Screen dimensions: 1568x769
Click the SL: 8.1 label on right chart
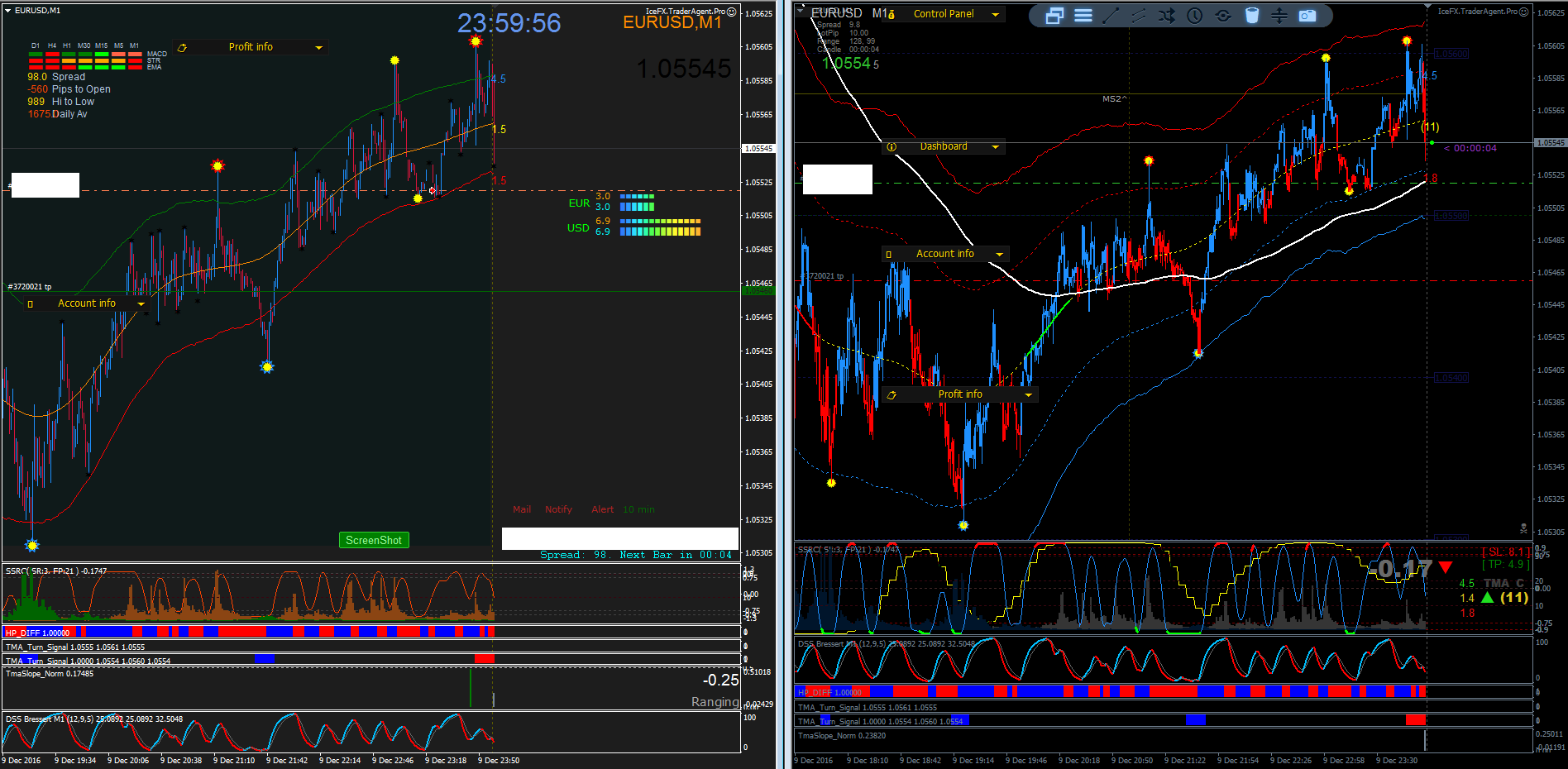pyautogui.click(x=1506, y=552)
